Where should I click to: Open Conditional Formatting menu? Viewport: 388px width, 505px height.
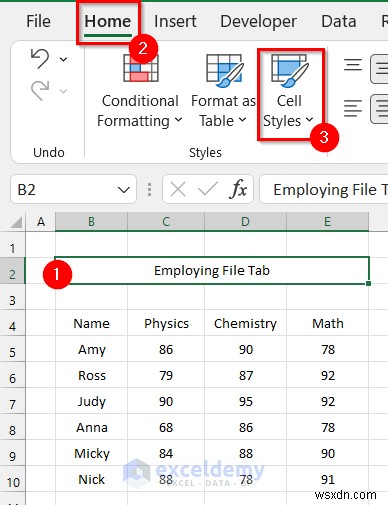coord(140,92)
